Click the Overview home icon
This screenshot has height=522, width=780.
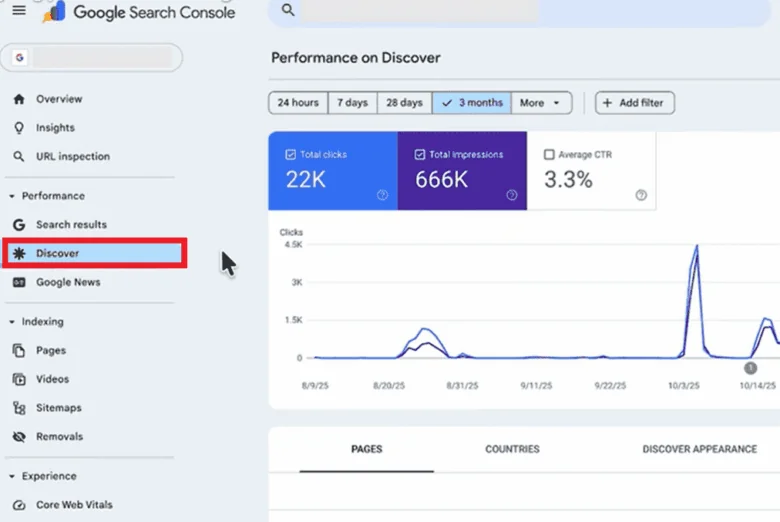tap(19, 99)
